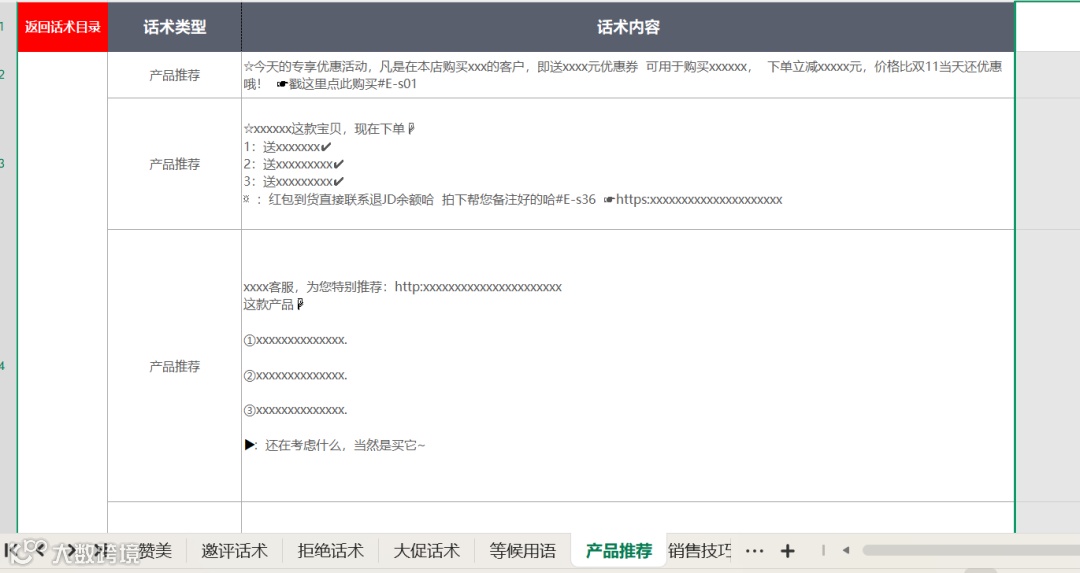This screenshot has height=573, width=1080.
Task: Select 产品推荐 cell beside the 红包到货 script
Action: pos(175,164)
